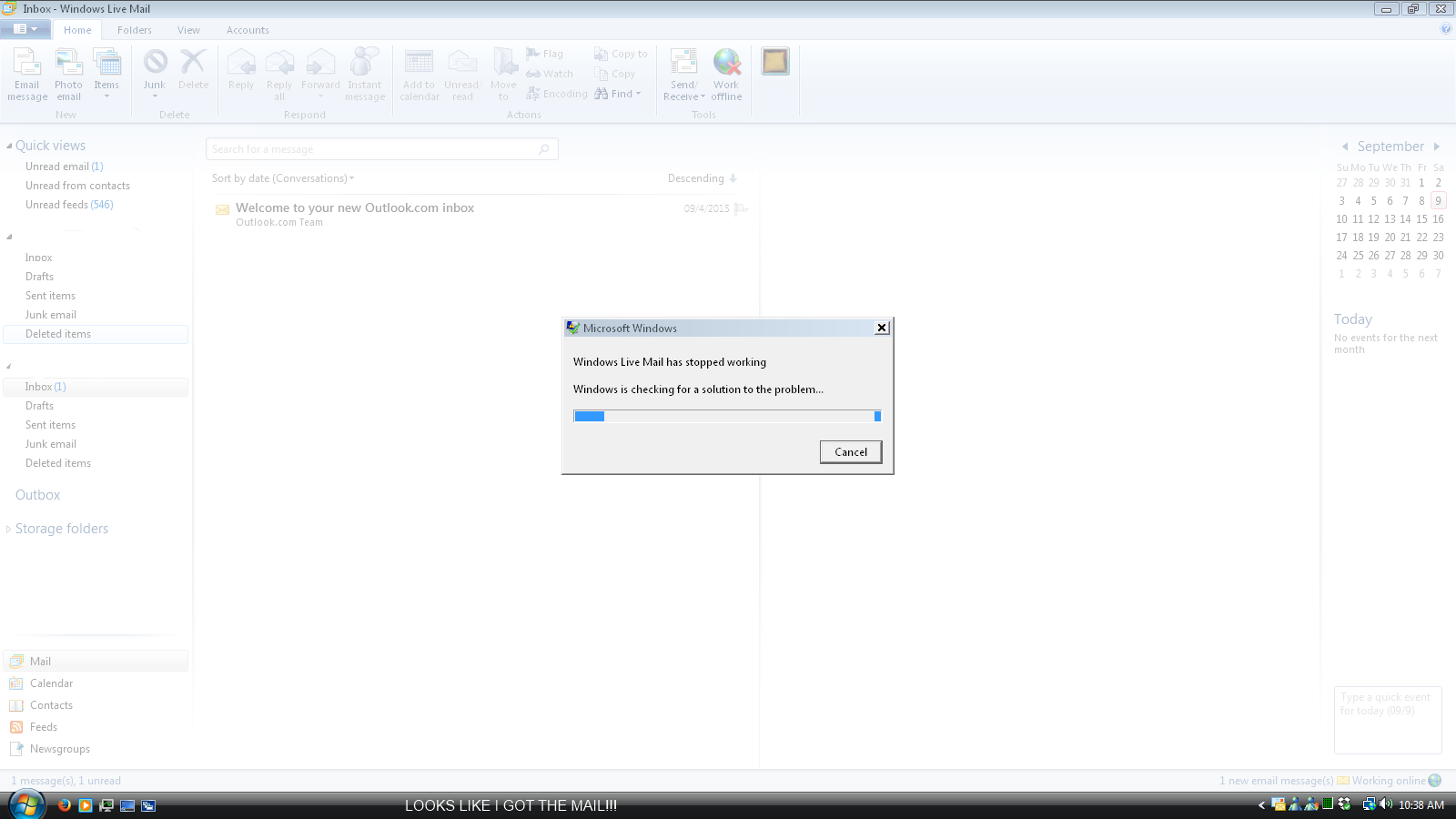Viewport: 1456px width, 819px height.
Task: Click the account picture icon in ribbon
Action: tap(775, 62)
